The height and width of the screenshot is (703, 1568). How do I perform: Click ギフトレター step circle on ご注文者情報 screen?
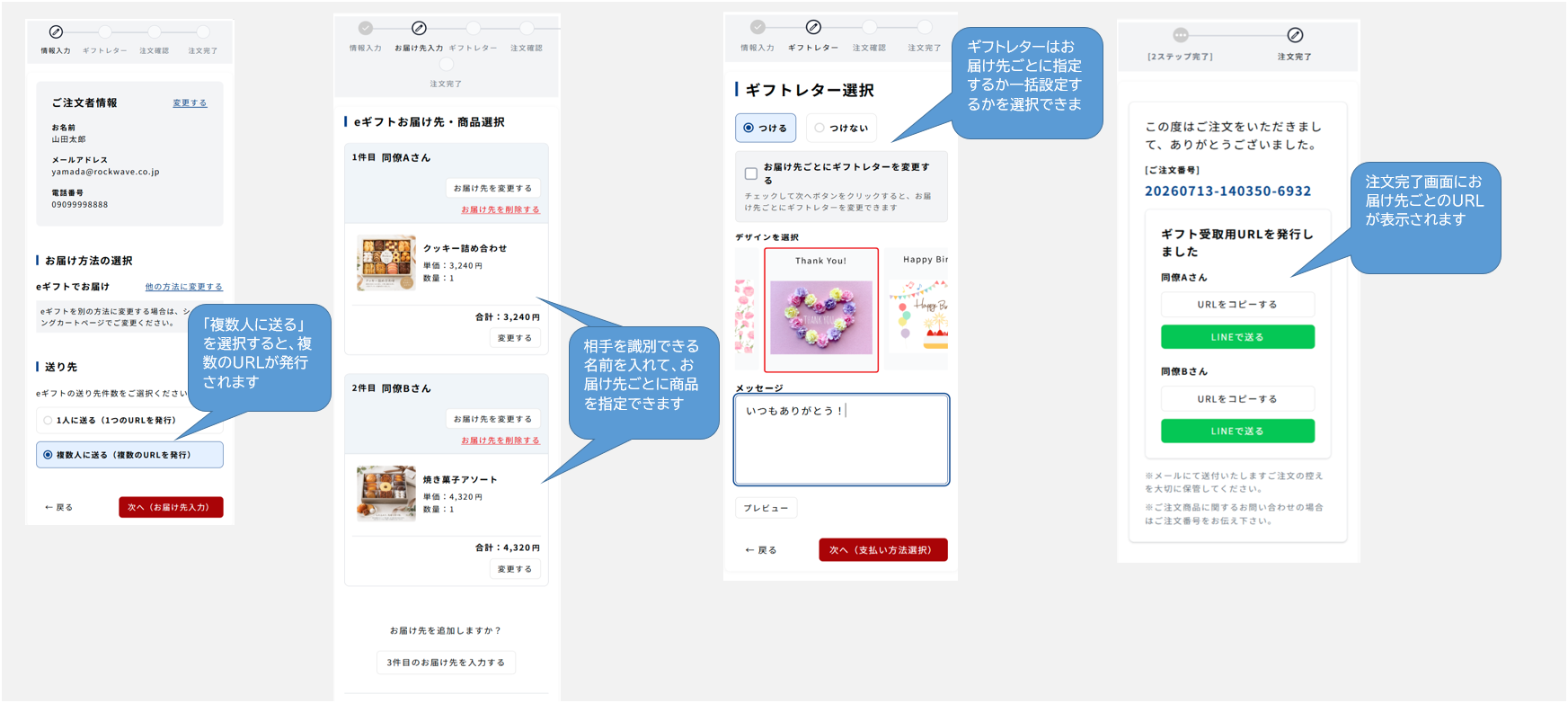click(x=105, y=31)
